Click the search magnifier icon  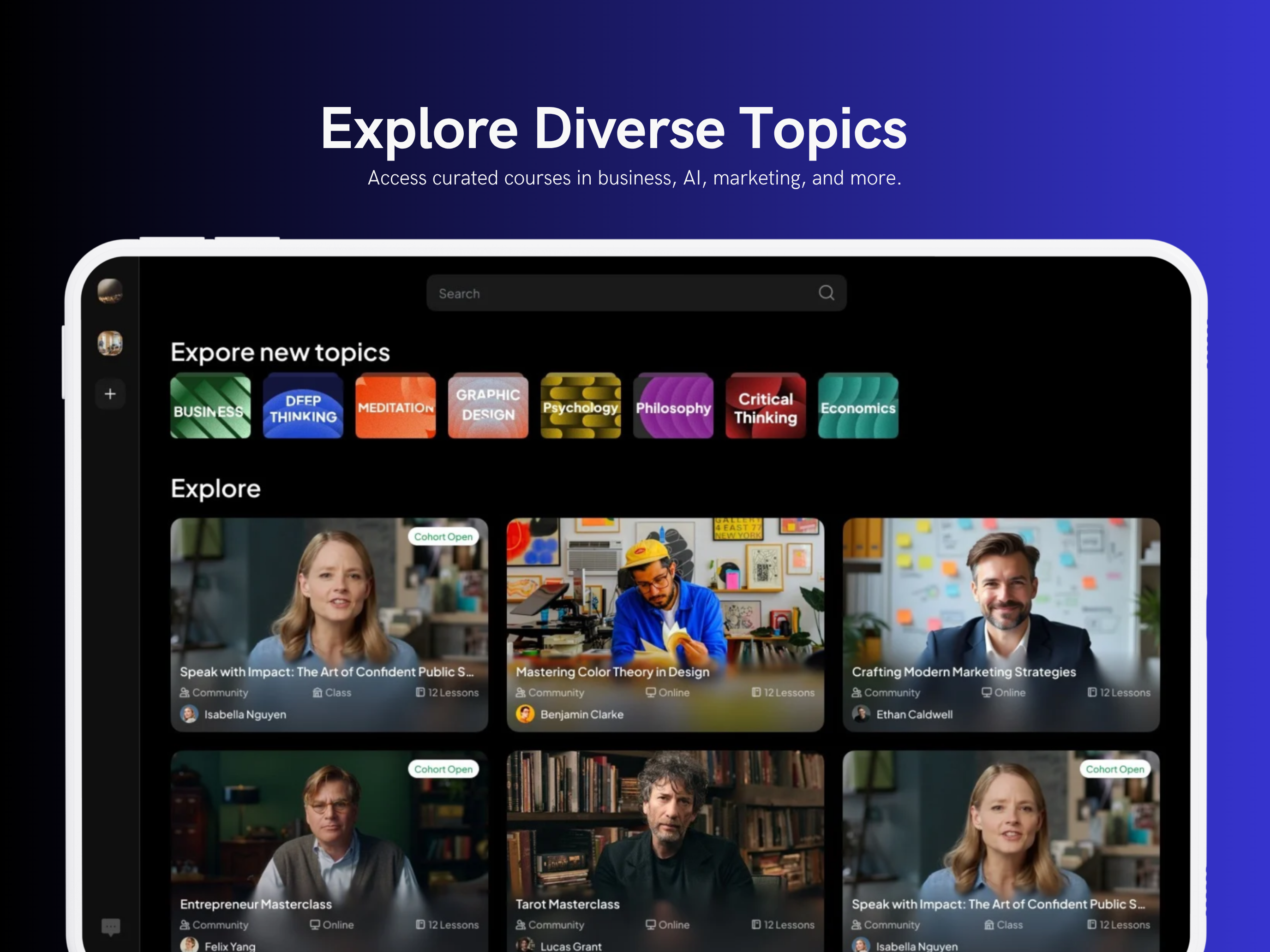826,293
